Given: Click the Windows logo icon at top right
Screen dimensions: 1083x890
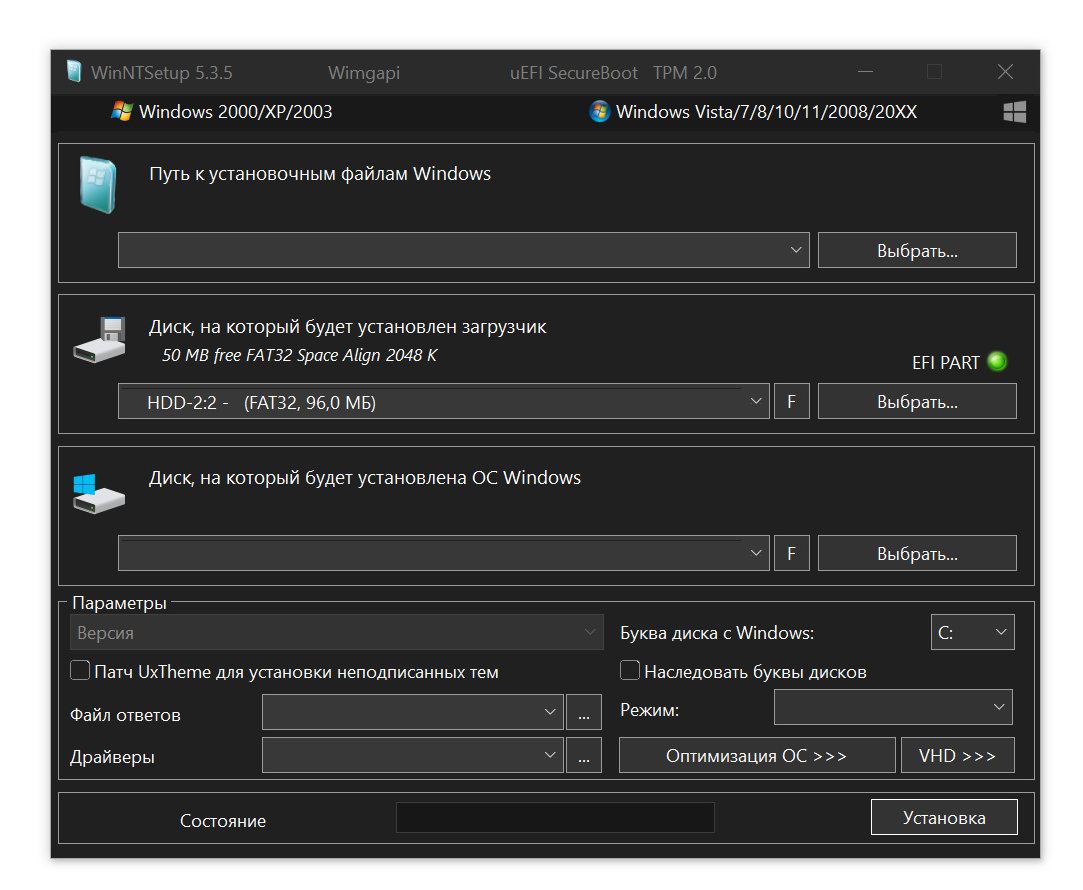Looking at the screenshot, I should (x=1015, y=112).
